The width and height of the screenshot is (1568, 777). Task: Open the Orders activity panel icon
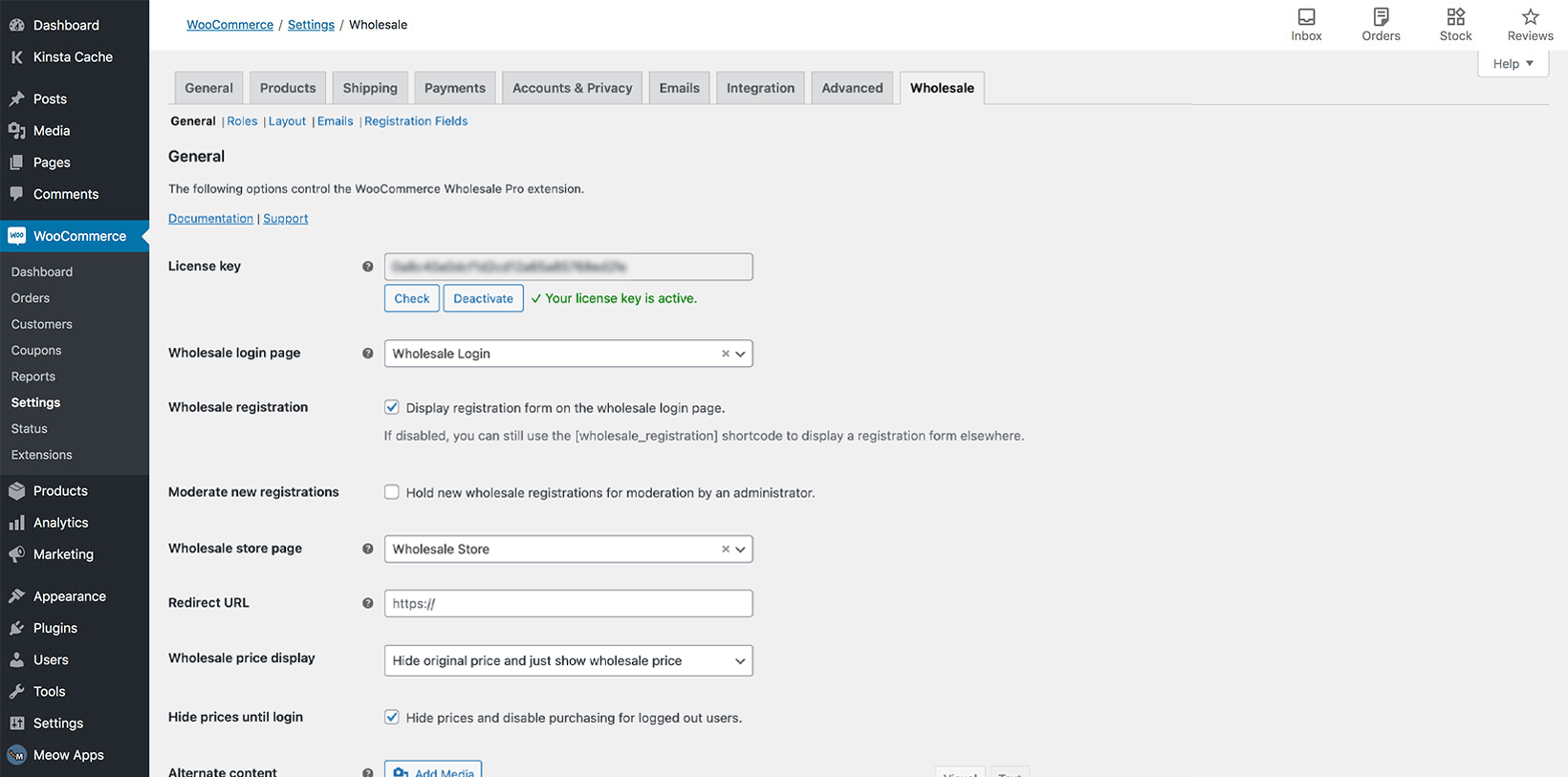(1381, 16)
